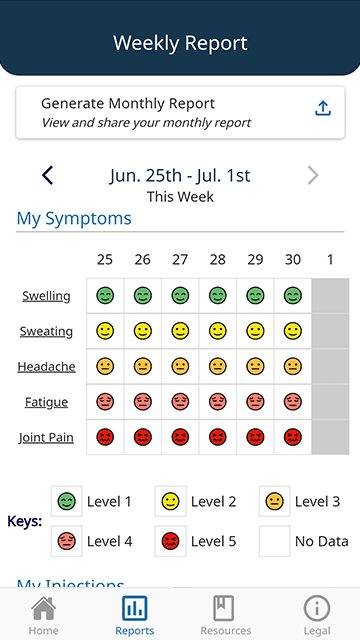Open the Resources bookmark icon
This screenshot has width=360, height=640.
click(x=225, y=608)
